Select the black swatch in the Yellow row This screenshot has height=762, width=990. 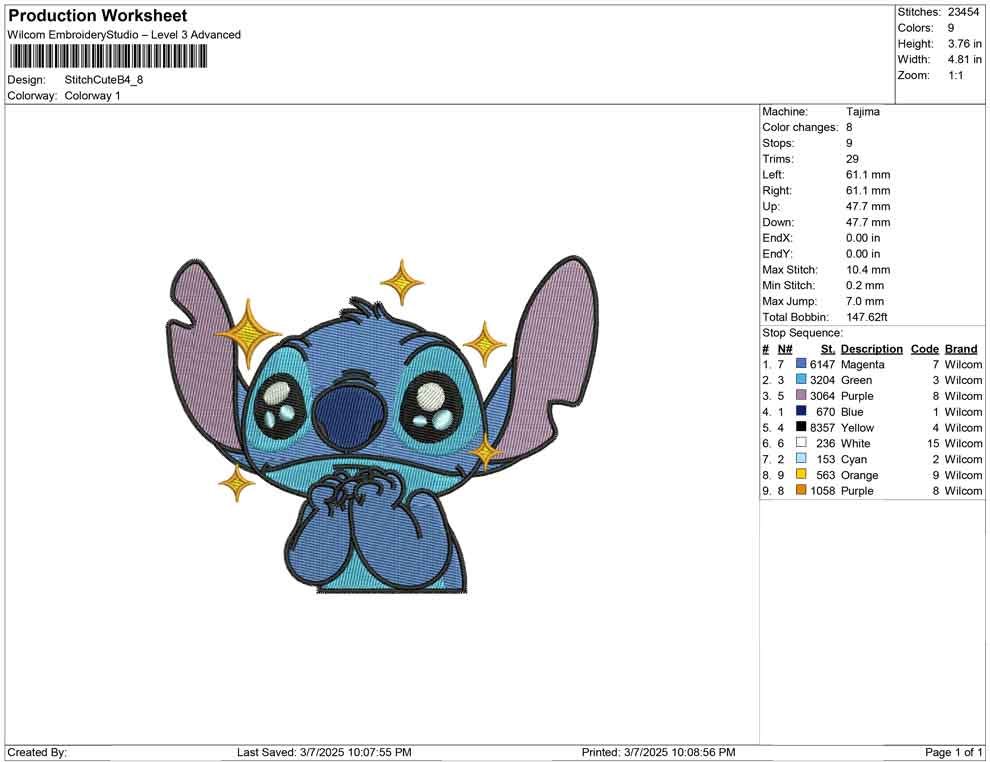(x=801, y=427)
